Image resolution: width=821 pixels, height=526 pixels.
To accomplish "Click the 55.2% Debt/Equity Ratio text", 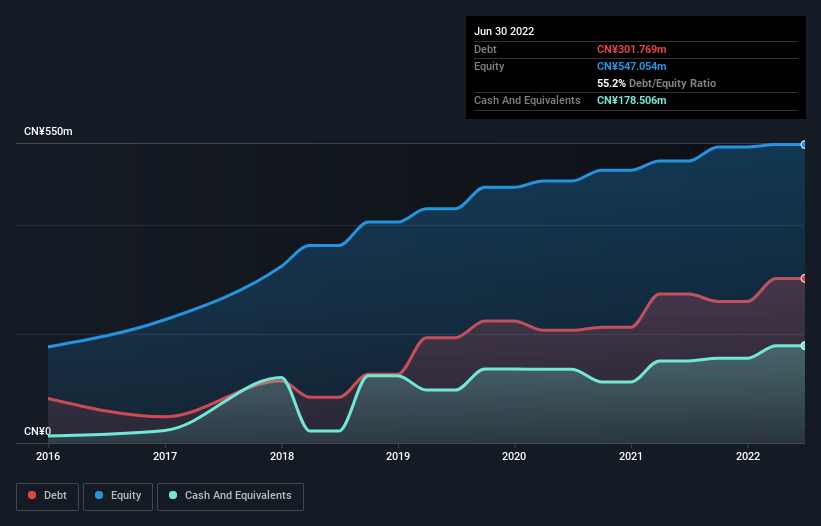I will (657, 83).
